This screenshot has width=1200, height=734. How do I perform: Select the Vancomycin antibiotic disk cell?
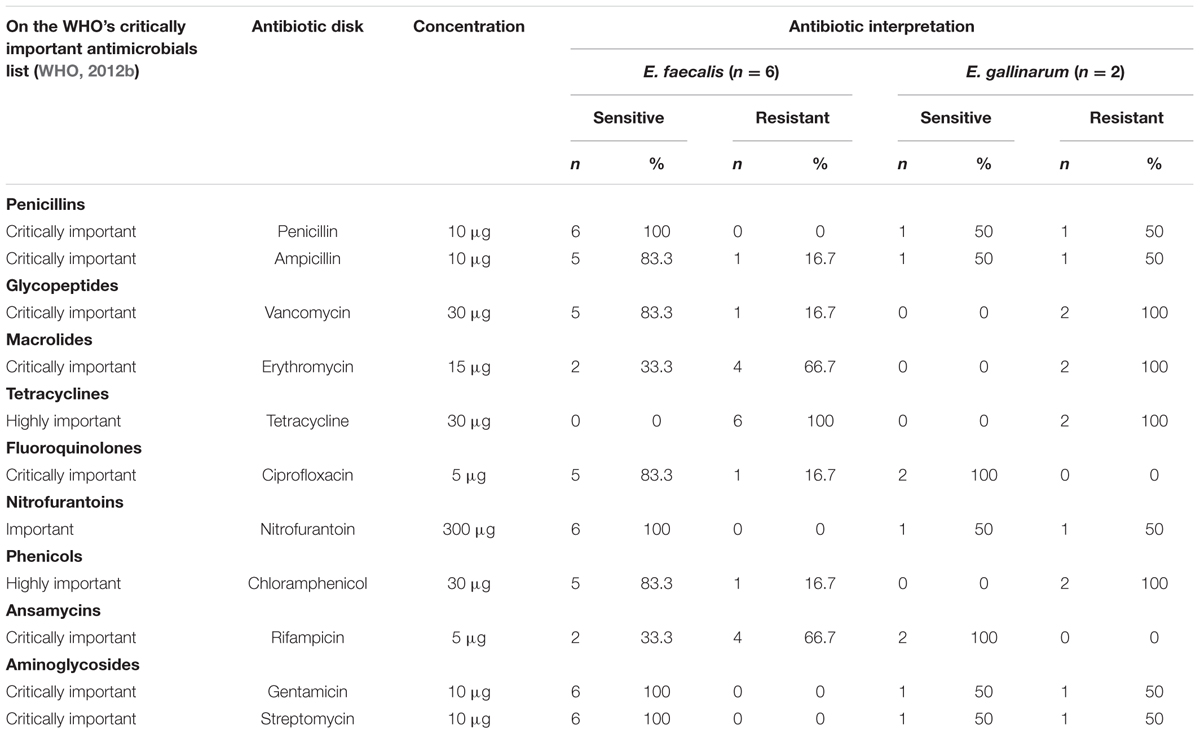point(308,313)
